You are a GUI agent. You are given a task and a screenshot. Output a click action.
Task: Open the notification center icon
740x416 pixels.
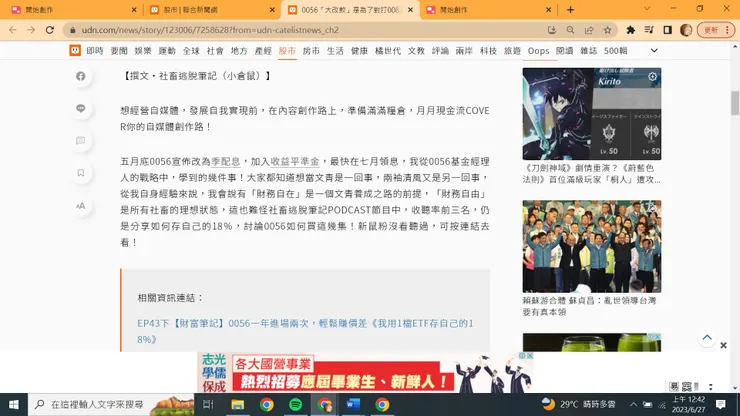tap(721, 405)
